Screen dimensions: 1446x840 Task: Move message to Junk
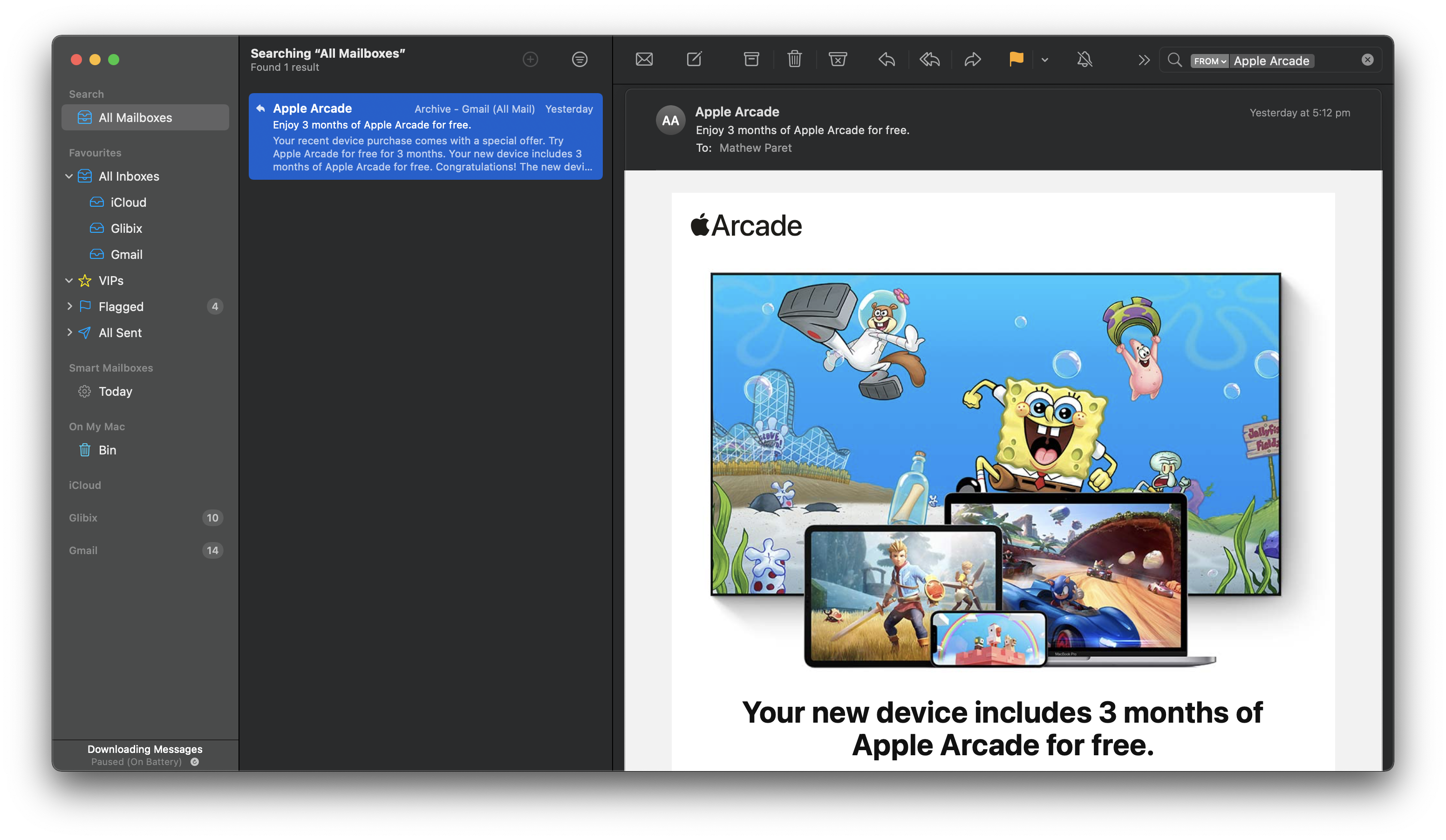837,59
